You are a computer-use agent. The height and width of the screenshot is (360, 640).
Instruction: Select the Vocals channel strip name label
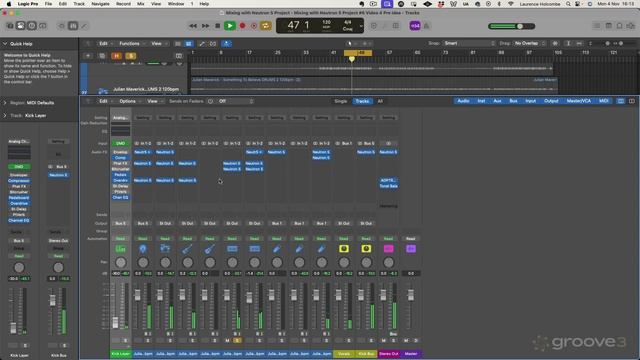(x=344, y=354)
